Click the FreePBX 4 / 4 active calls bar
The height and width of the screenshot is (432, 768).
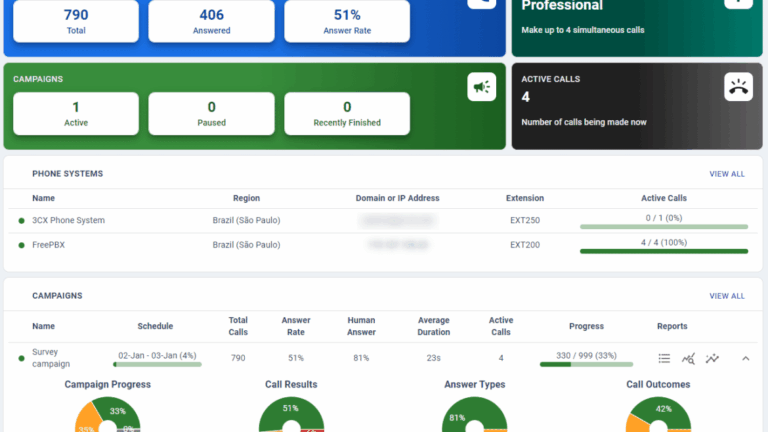pos(664,250)
